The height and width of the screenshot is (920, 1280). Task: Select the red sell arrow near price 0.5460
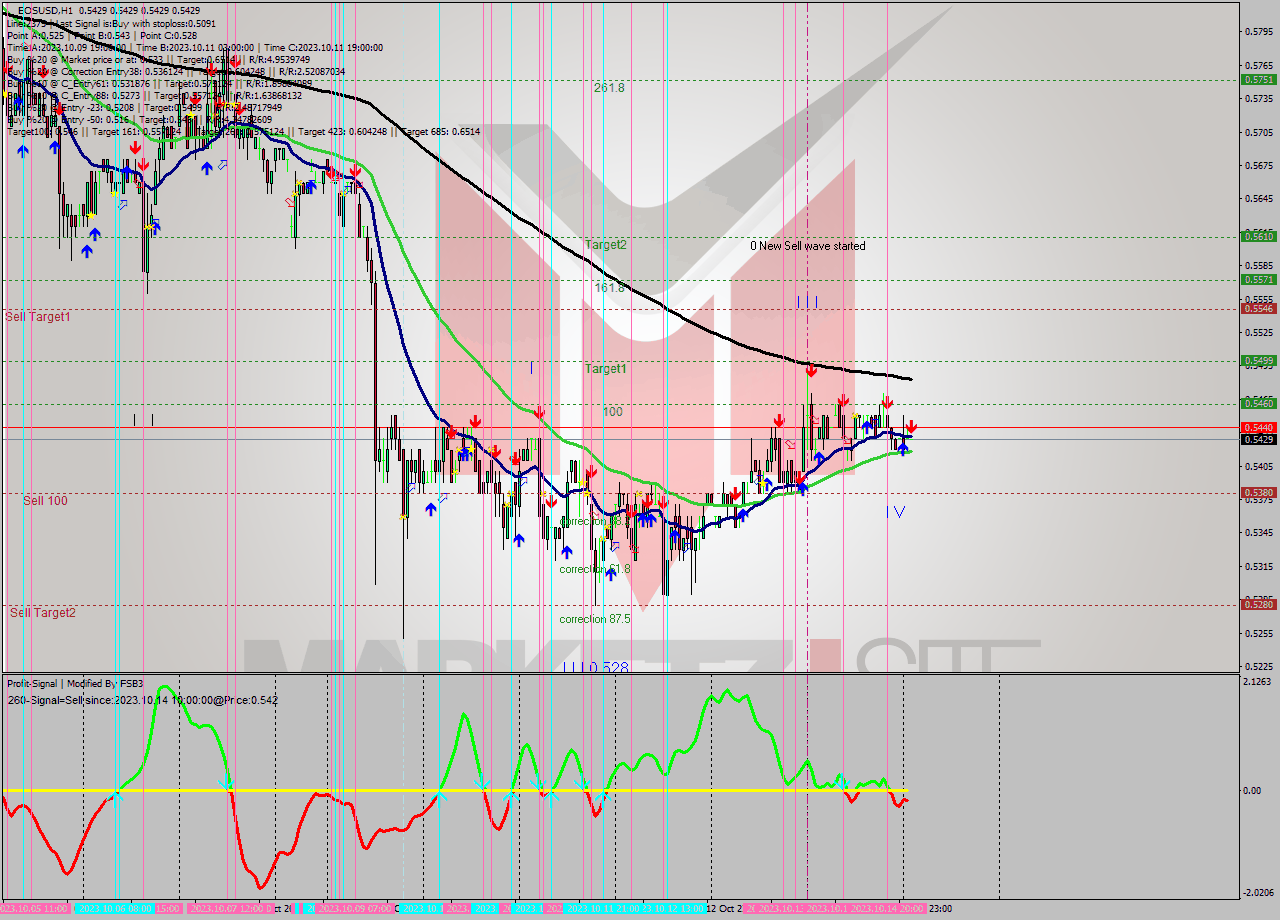(887, 402)
